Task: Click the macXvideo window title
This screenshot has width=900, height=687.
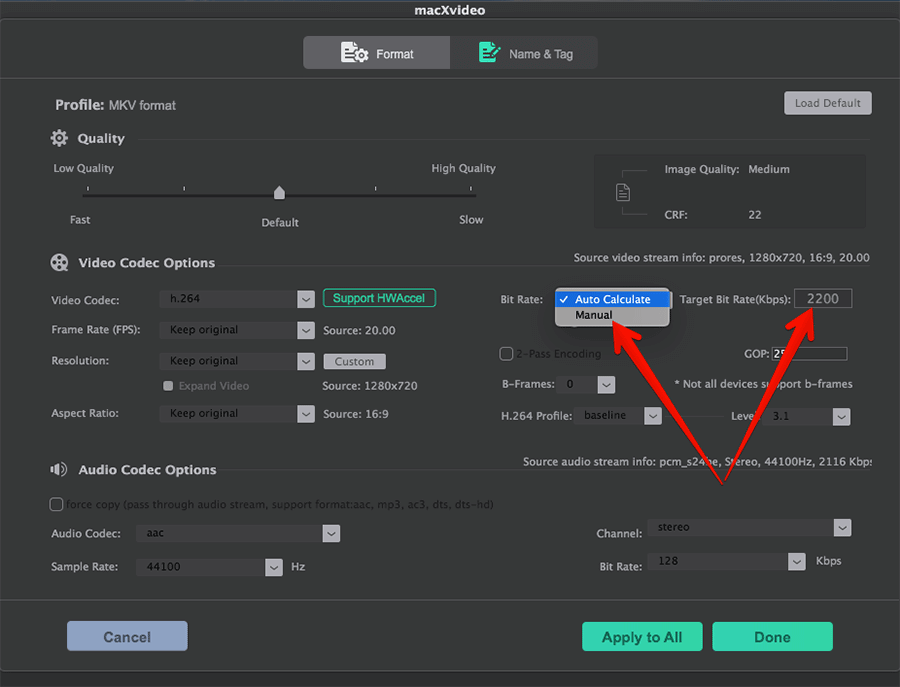Action: coord(450,10)
